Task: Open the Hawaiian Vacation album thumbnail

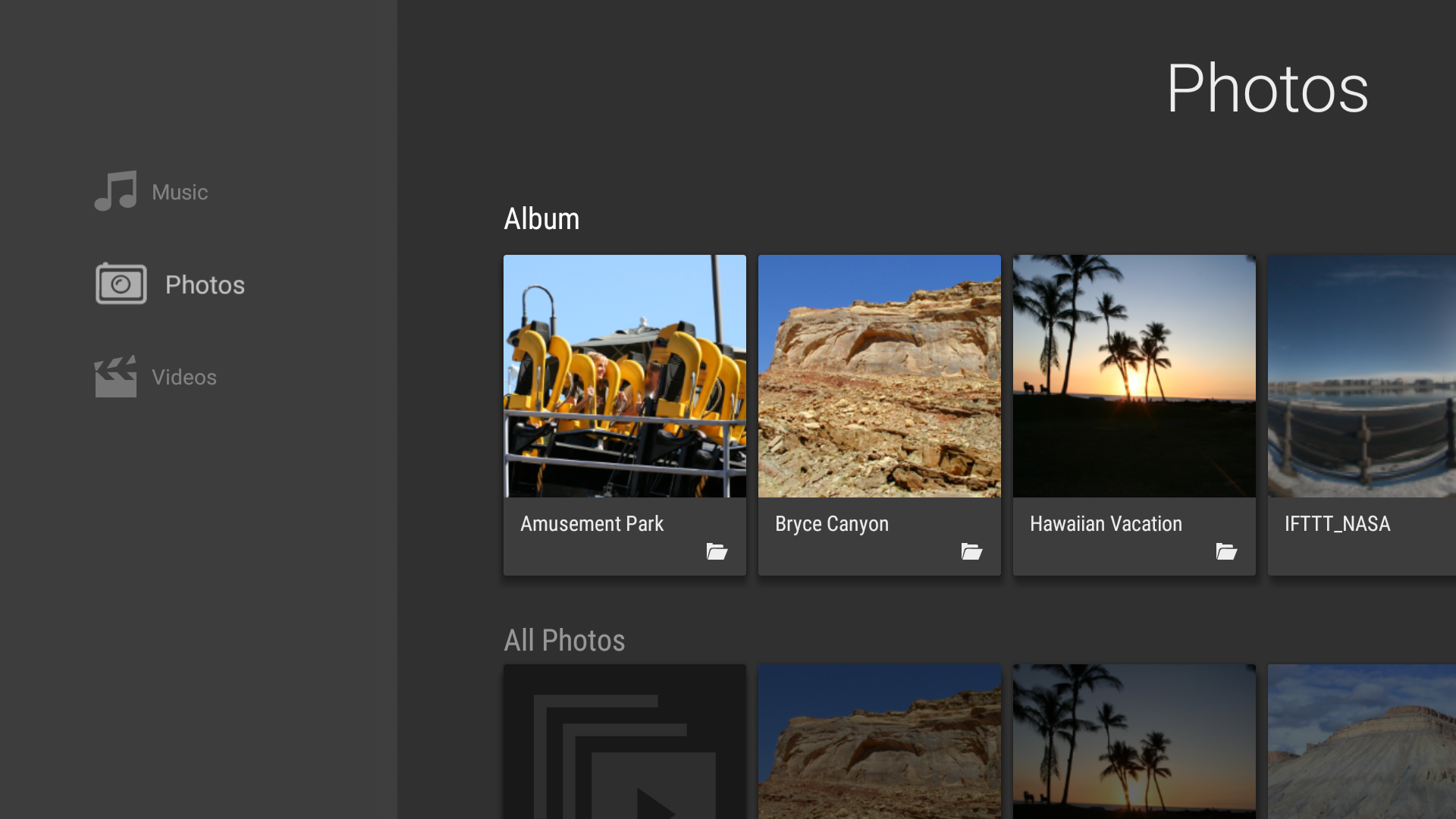Action: click(x=1134, y=376)
